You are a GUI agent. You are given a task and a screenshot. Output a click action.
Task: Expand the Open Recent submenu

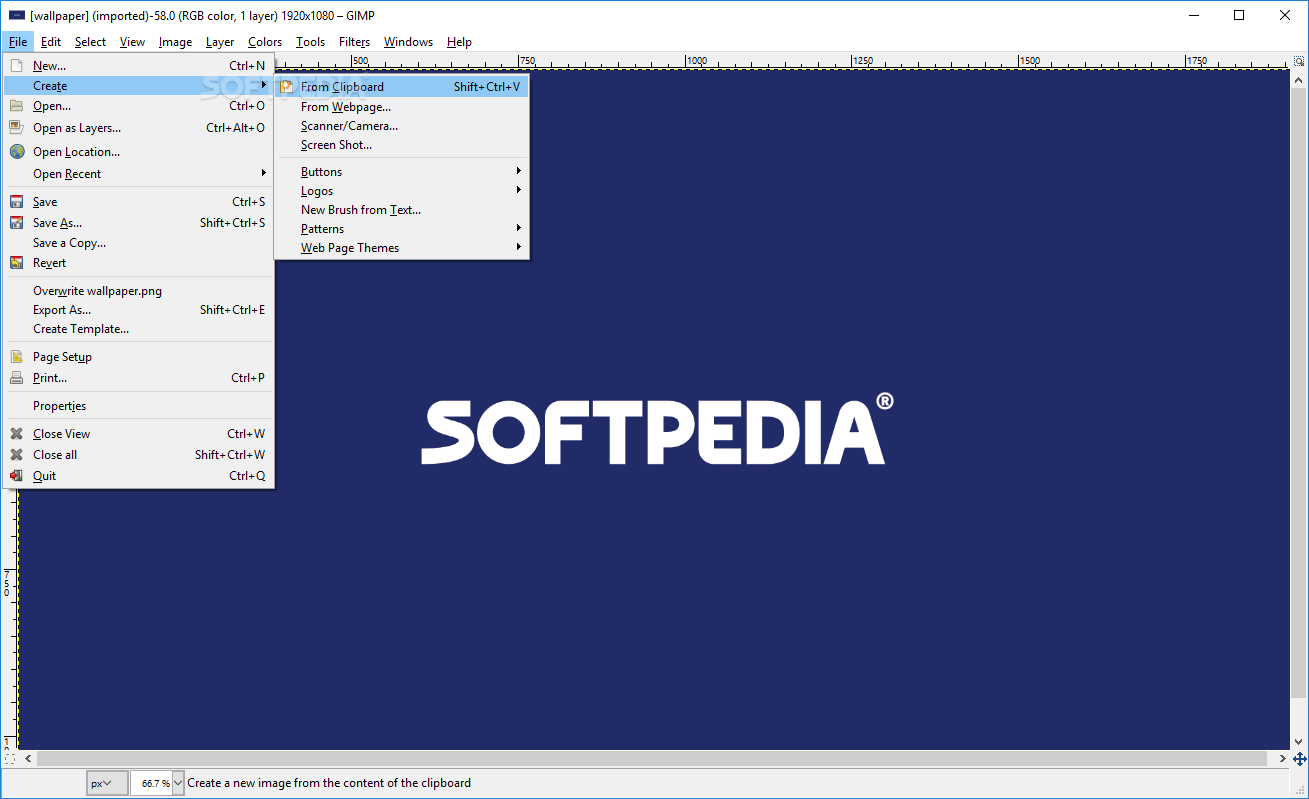pyautogui.click(x=67, y=173)
